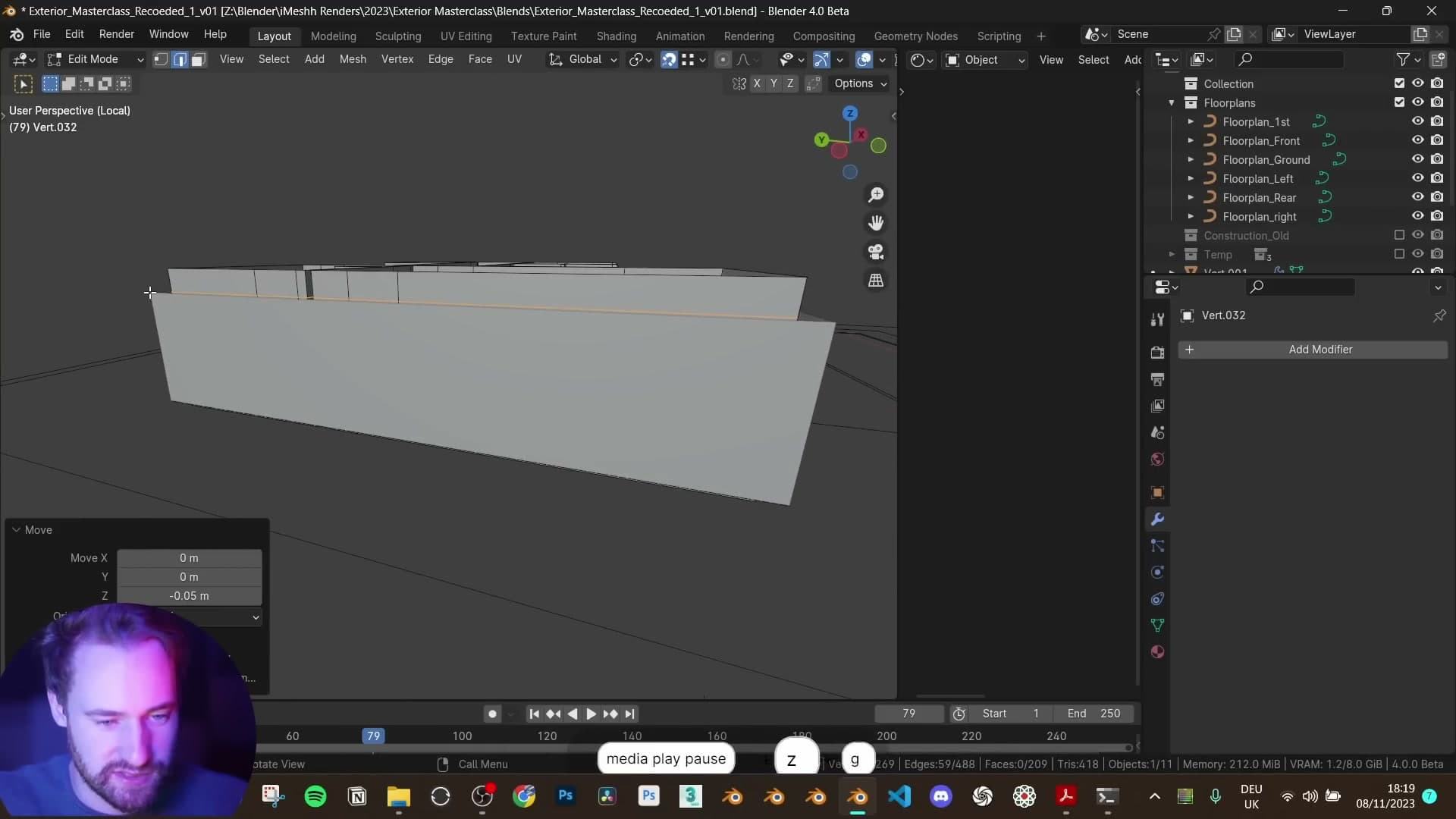
Task: Open the Options dropdown
Action: [x=860, y=84]
